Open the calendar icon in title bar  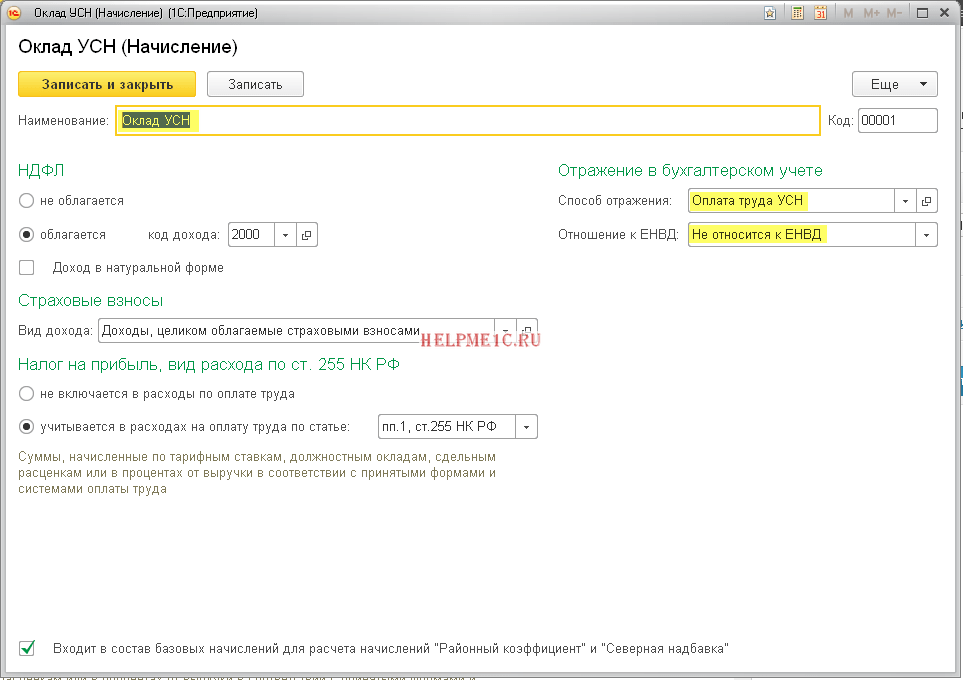[820, 14]
